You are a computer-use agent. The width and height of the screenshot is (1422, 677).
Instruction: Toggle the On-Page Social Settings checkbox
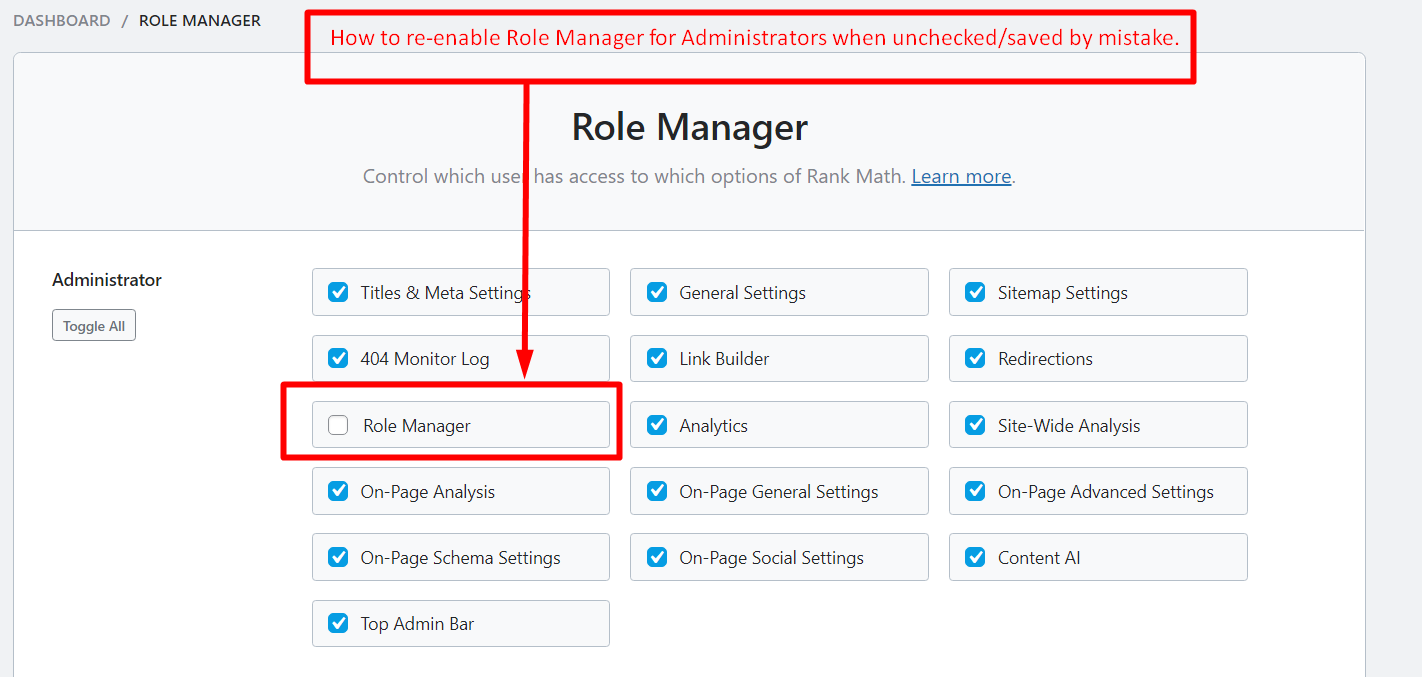click(x=657, y=558)
